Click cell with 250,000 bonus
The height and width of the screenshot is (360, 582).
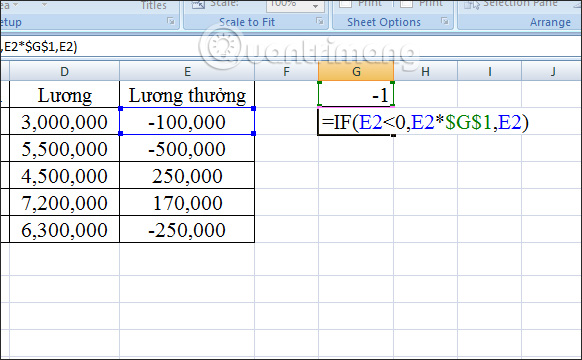[x=187, y=175]
